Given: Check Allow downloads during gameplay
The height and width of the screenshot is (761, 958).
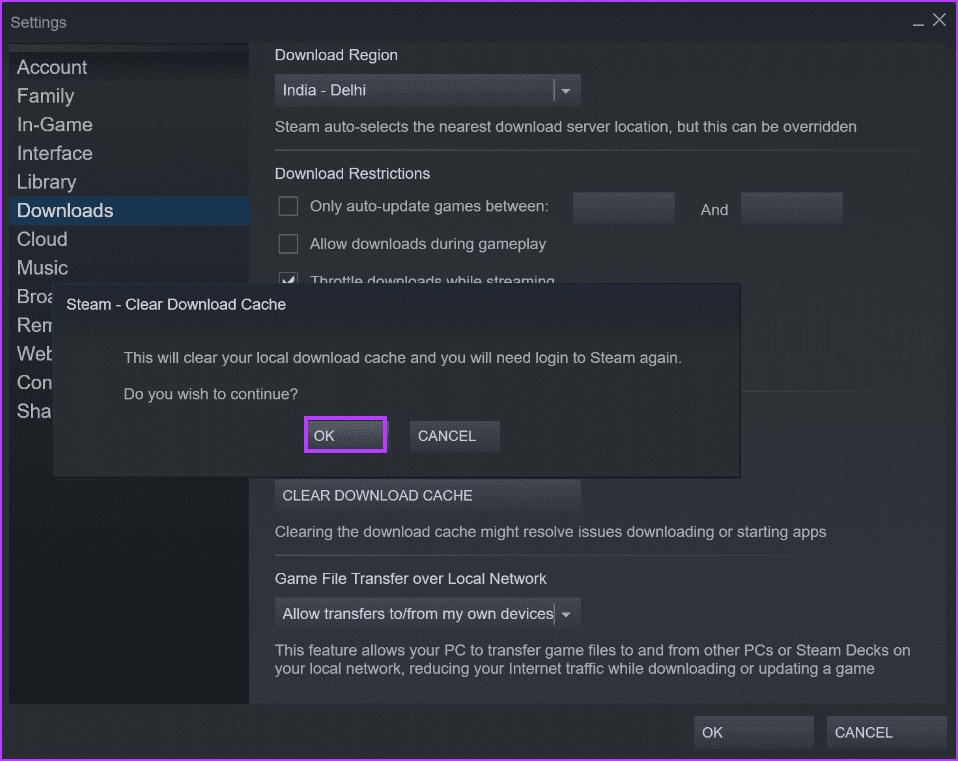Looking at the screenshot, I should click(x=288, y=244).
